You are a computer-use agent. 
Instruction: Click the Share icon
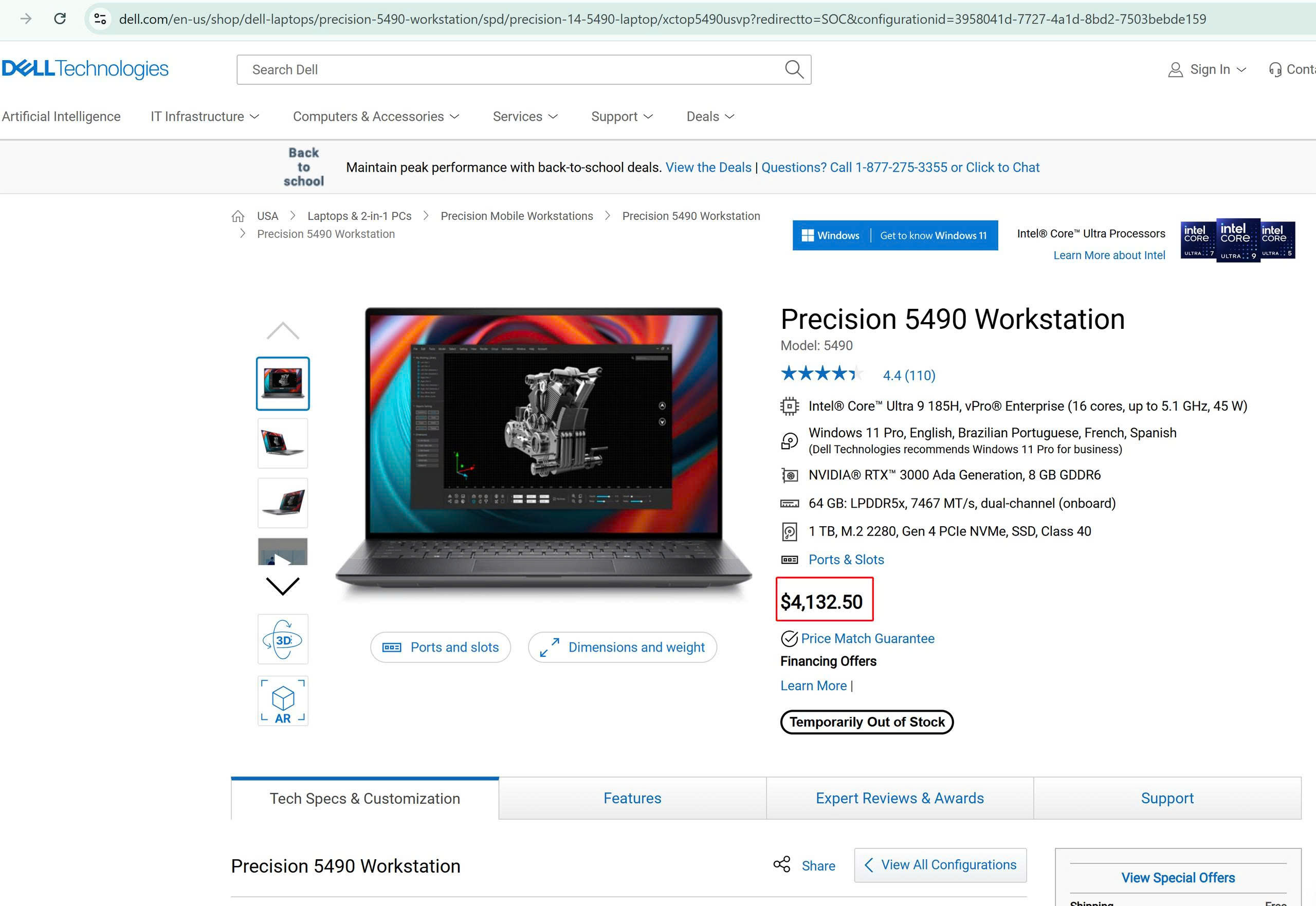pyautogui.click(x=782, y=864)
